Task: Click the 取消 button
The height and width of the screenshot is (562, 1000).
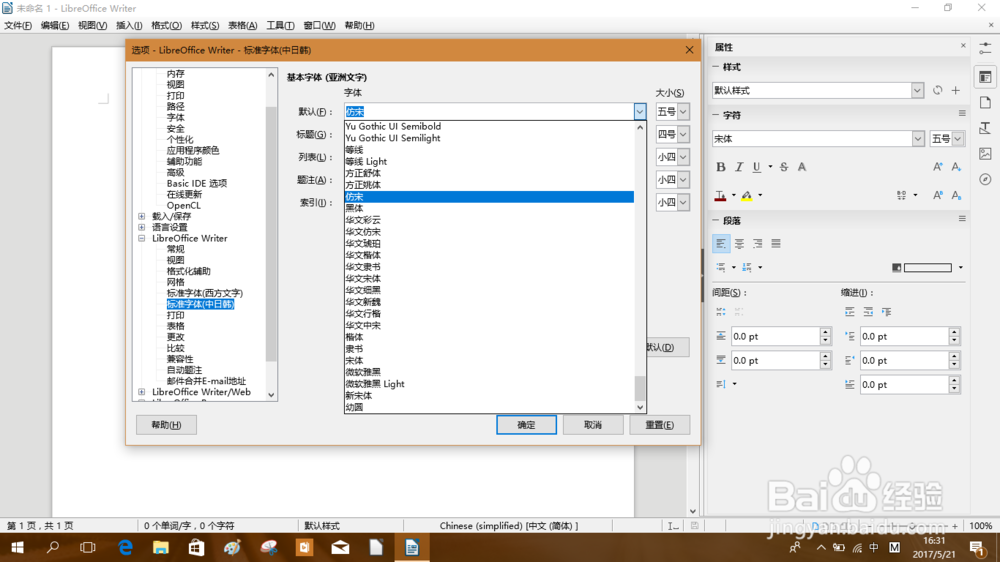Action: pyautogui.click(x=593, y=425)
